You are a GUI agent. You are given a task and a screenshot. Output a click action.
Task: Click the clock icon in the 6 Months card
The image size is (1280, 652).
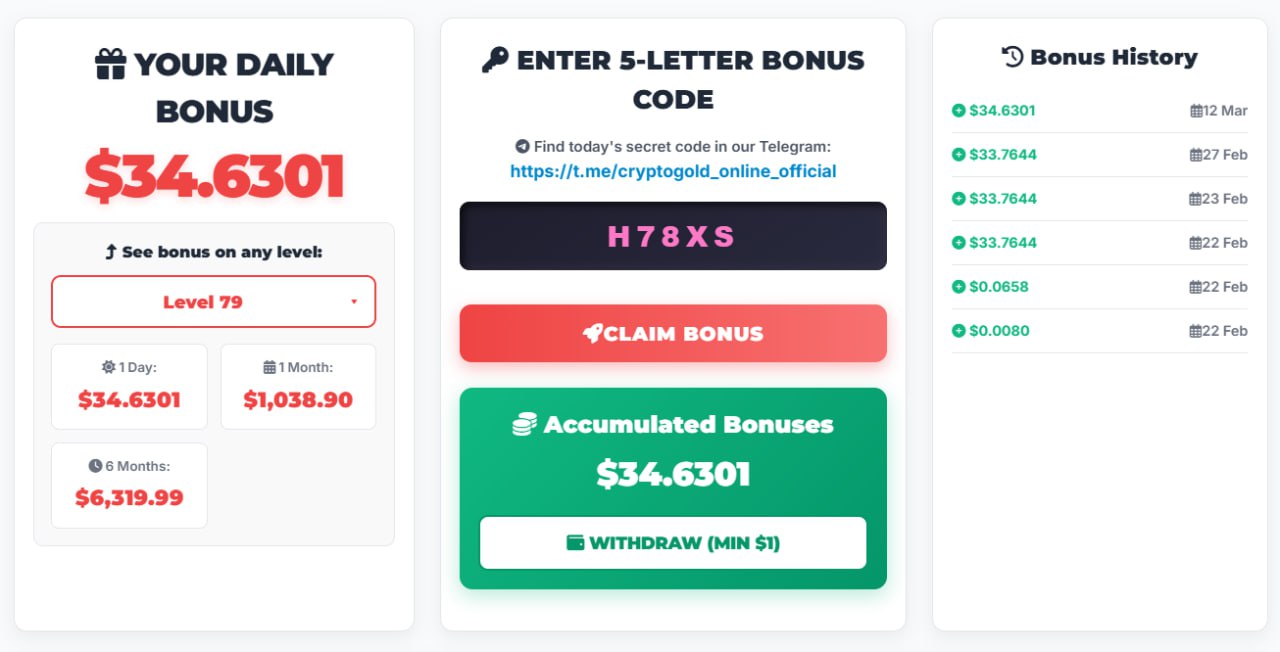[95, 466]
